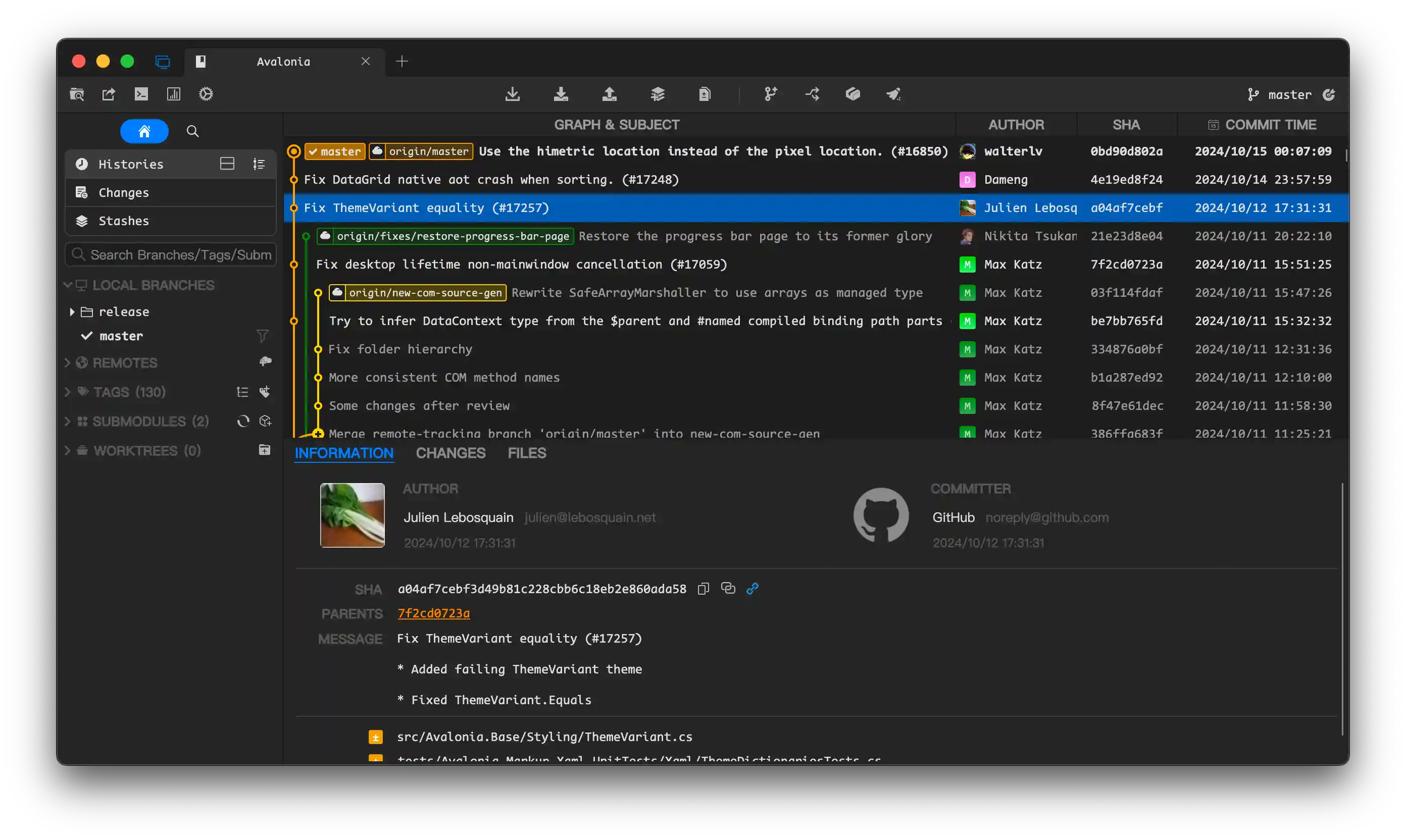Viewport: 1406px width, 840px height.
Task: Open a terminal for this repository
Action: coord(141,94)
